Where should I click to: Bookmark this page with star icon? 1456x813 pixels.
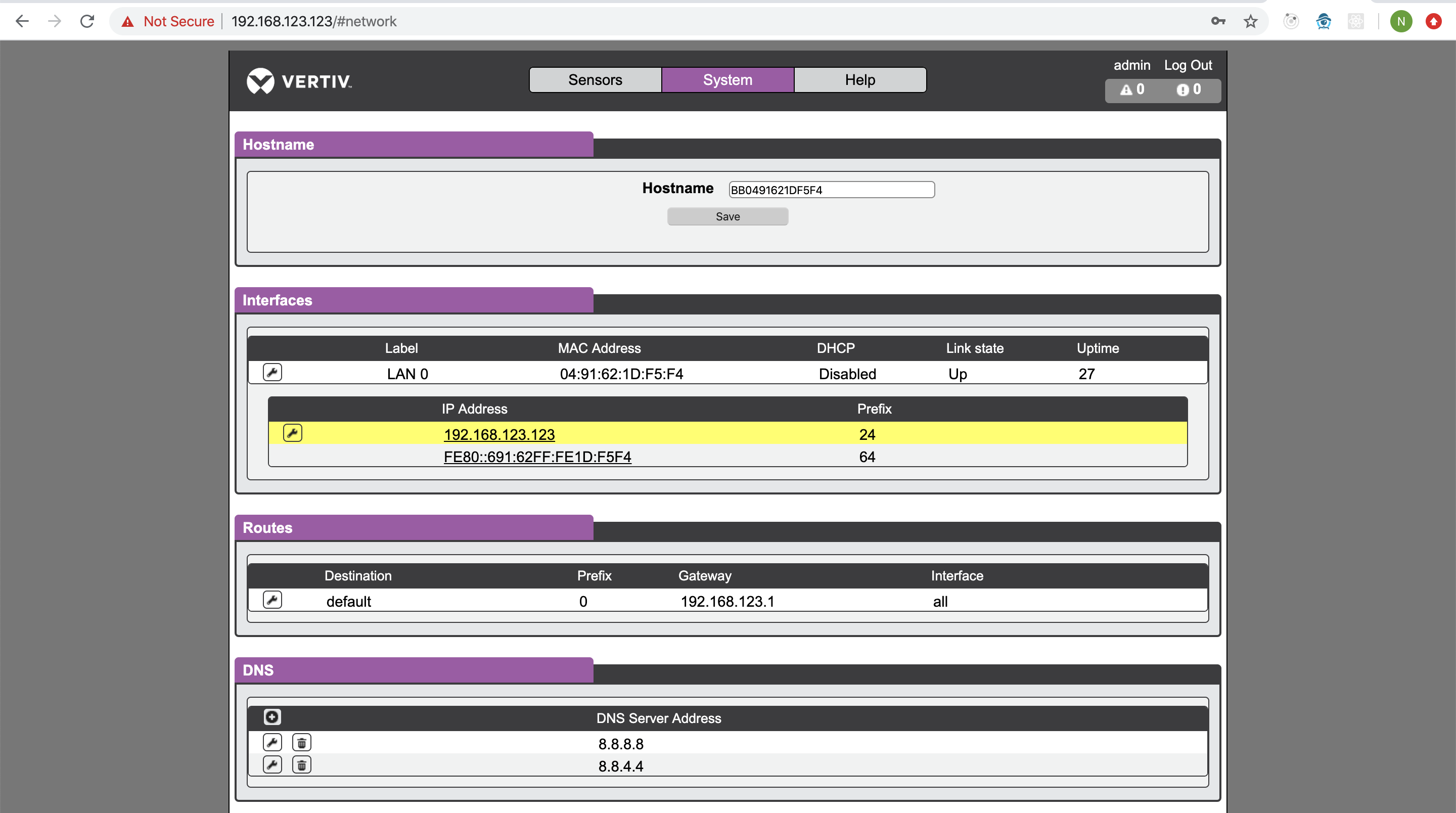1250,21
